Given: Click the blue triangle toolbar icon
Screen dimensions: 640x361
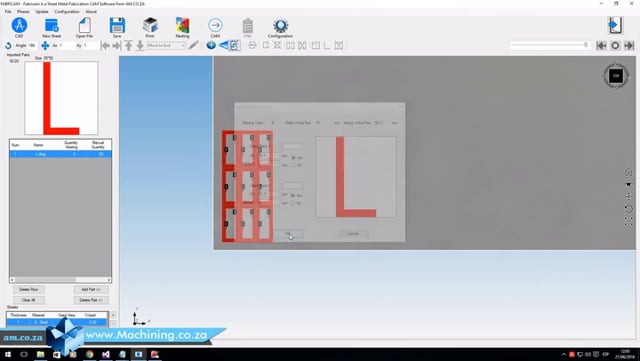Looking at the screenshot, I should point(224,45).
